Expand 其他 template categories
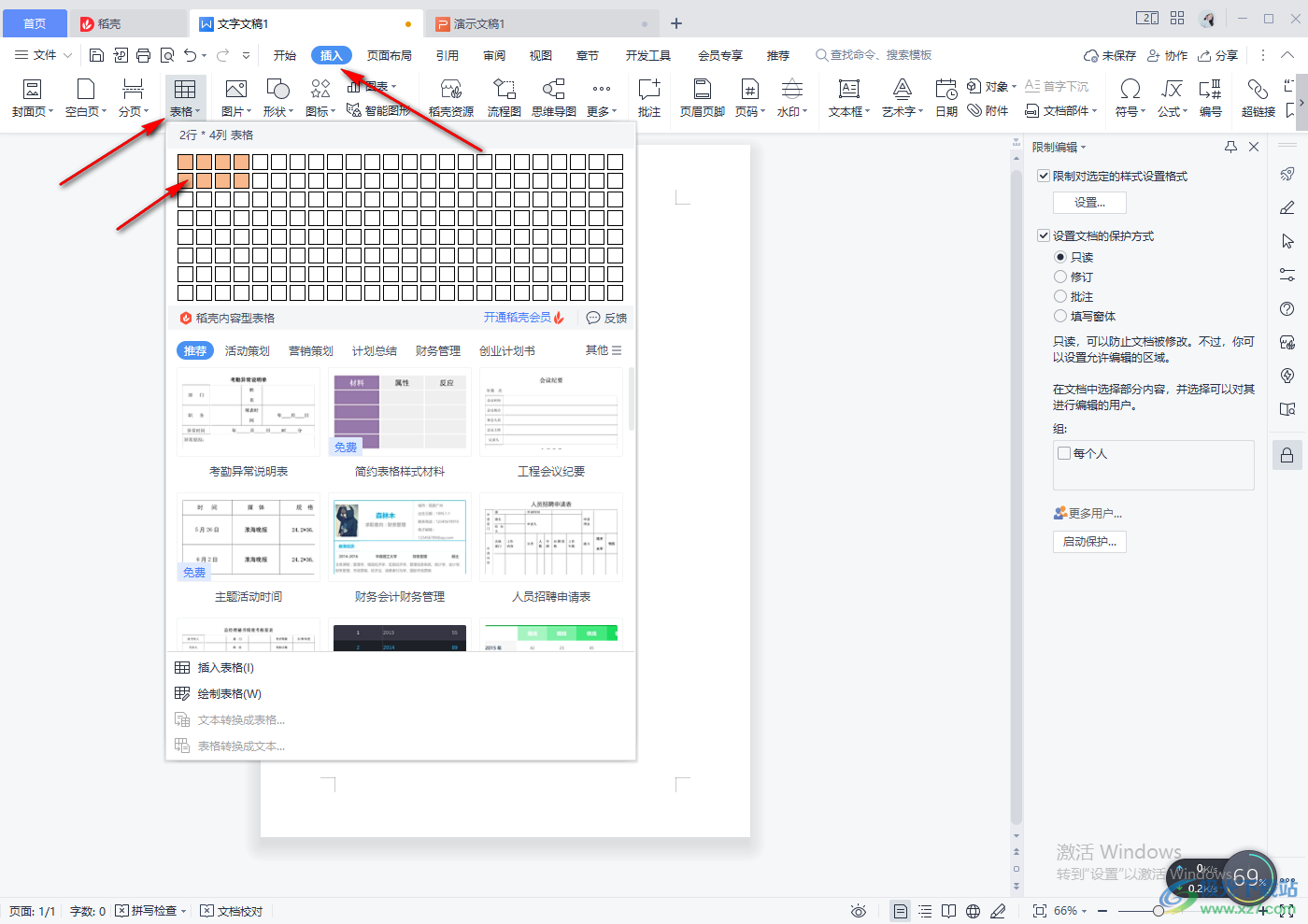 604,350
